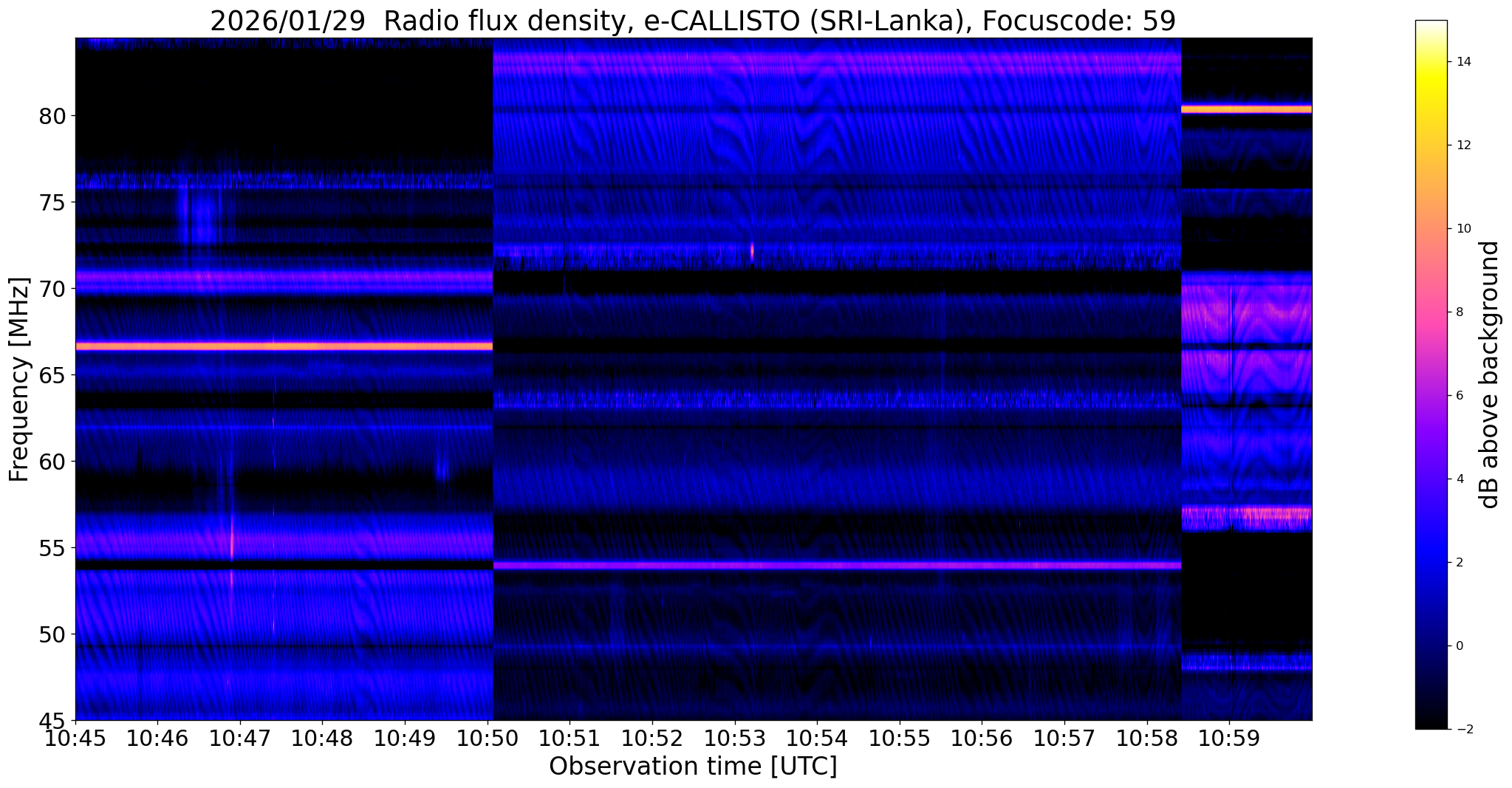Click the 10:46 time tick label

(157, 738)
